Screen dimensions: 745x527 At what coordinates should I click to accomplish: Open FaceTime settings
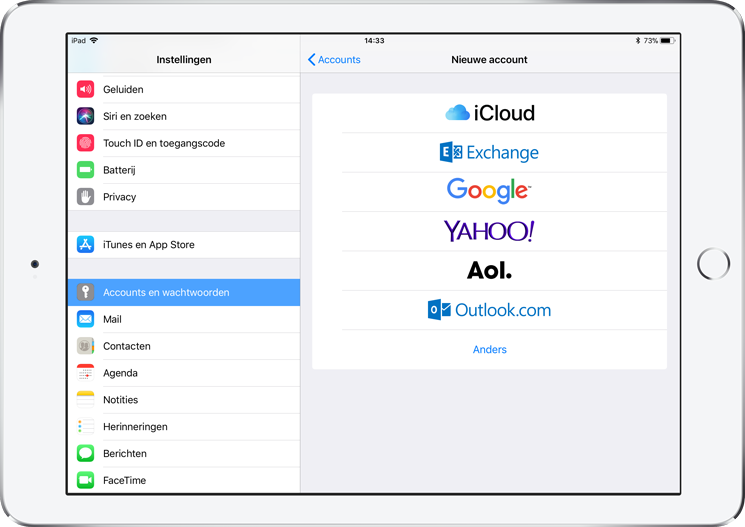point(184,480)
